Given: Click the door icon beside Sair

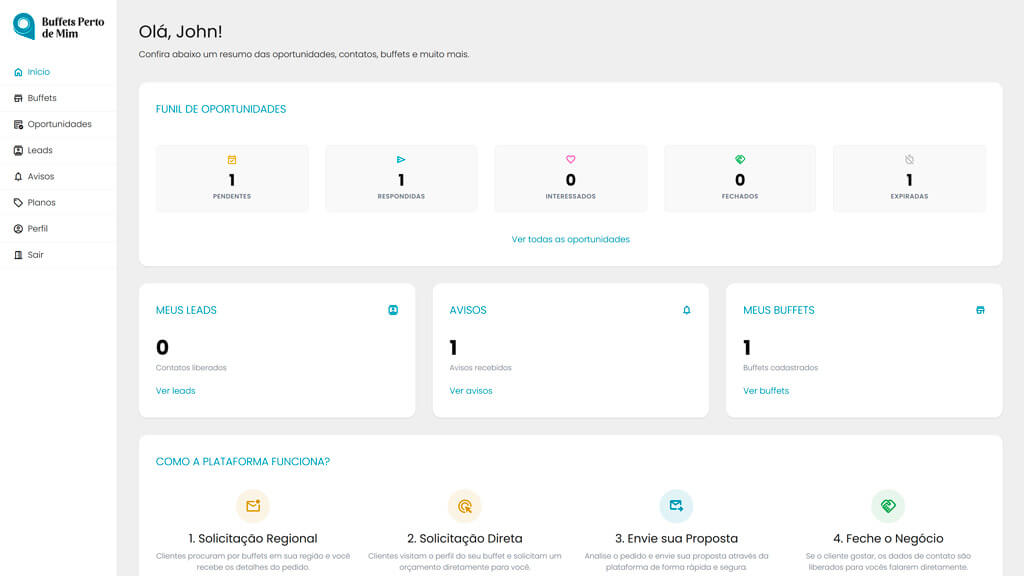Looking at the screenshot, I should (18, 255).
